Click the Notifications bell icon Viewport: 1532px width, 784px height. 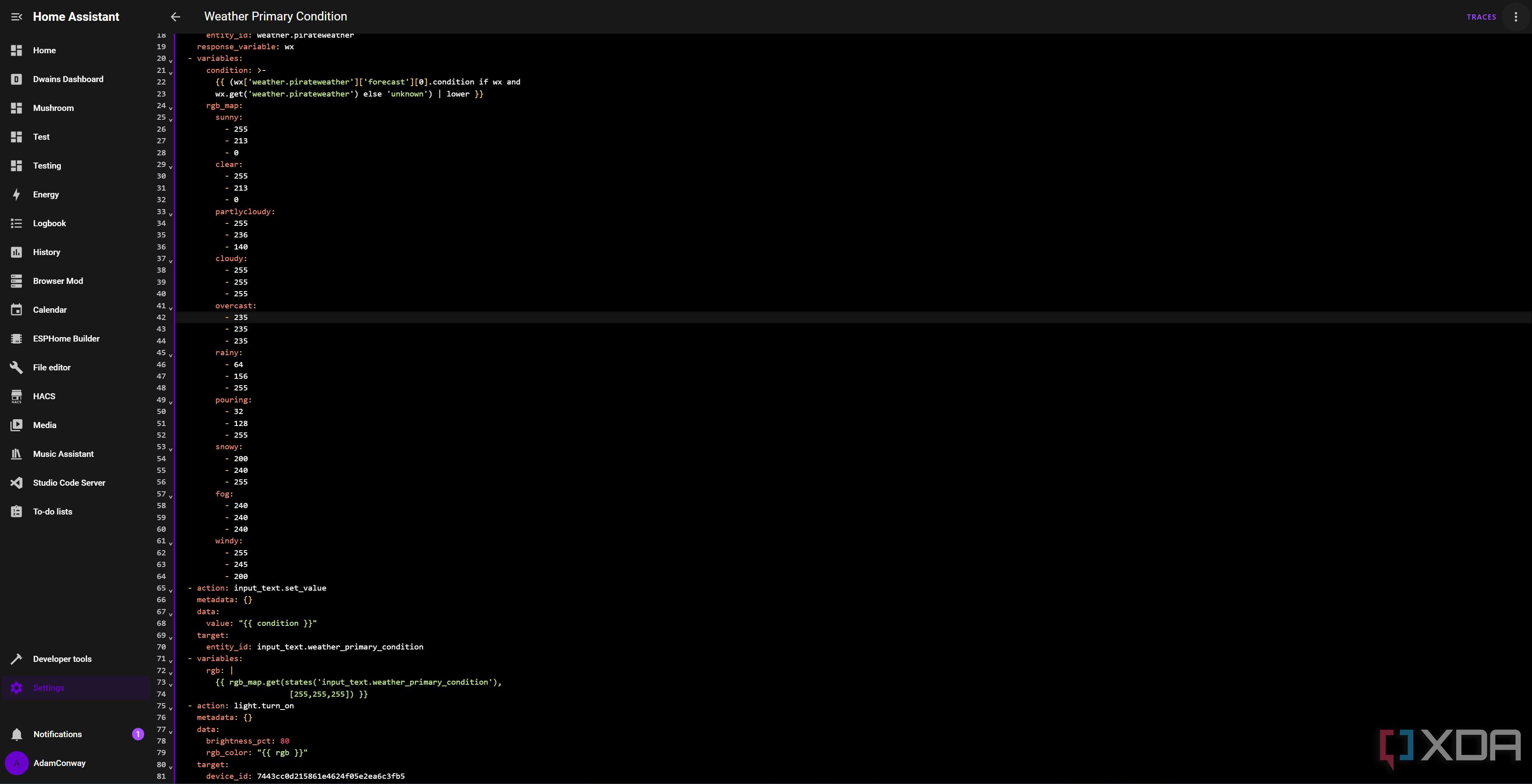tap(17, 735)
